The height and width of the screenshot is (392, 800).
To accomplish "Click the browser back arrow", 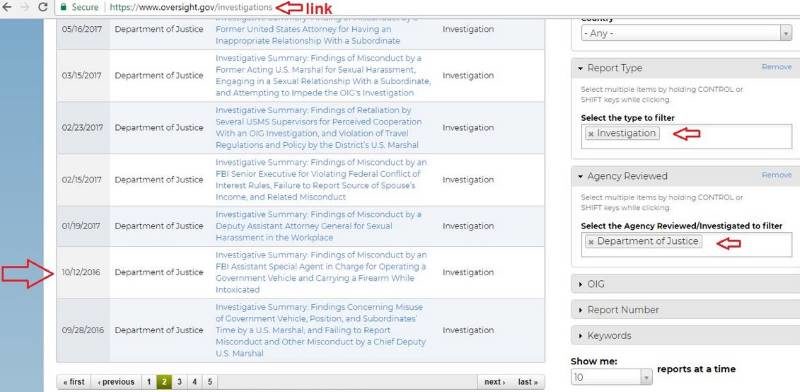I will pos(7,7).
